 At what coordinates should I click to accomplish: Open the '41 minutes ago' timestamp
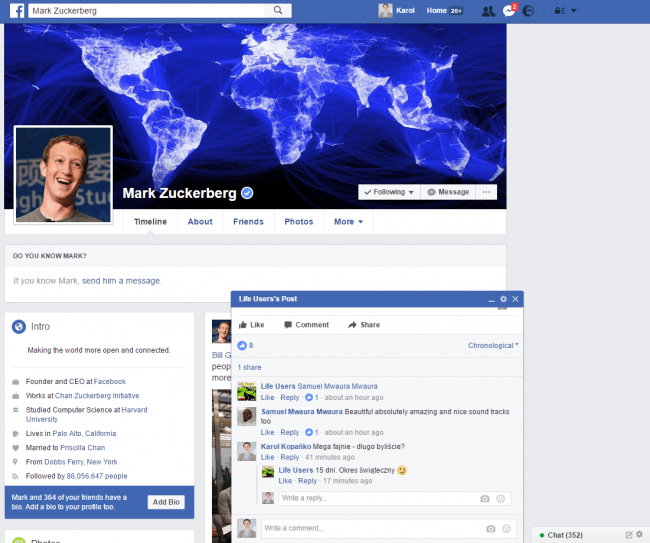point(330,457)
